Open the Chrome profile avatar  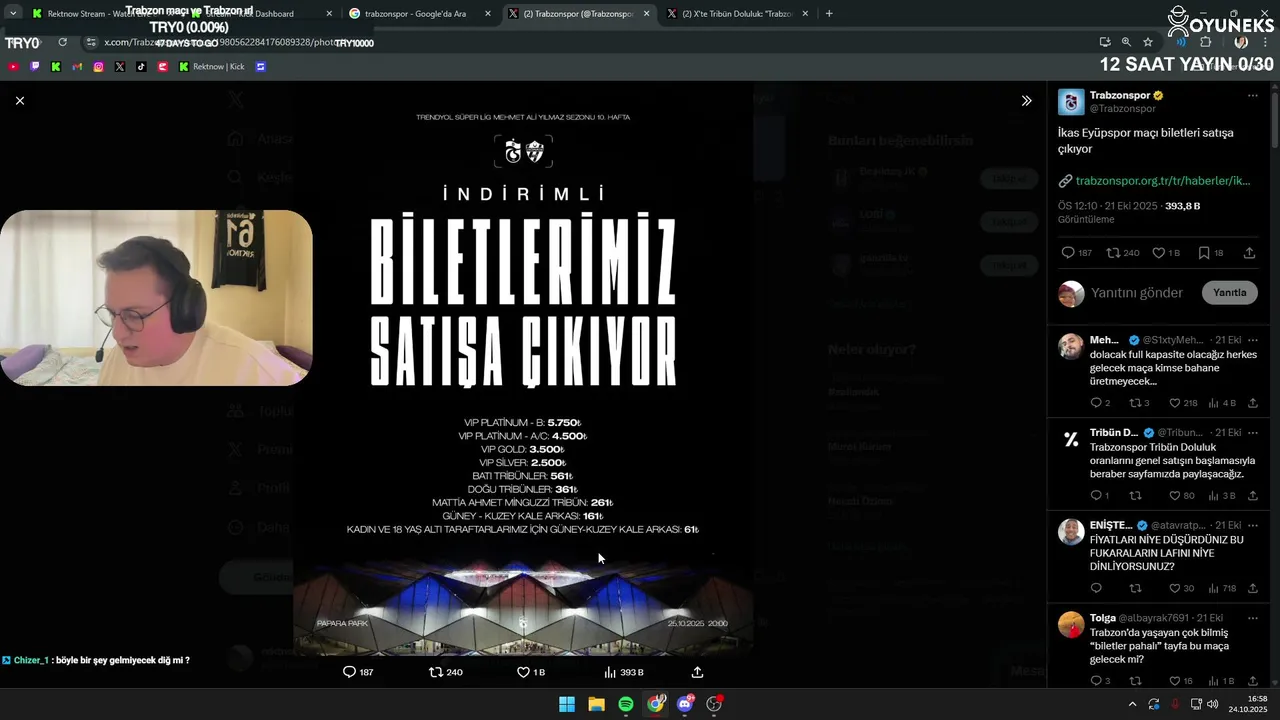(x=1241, y=42)
